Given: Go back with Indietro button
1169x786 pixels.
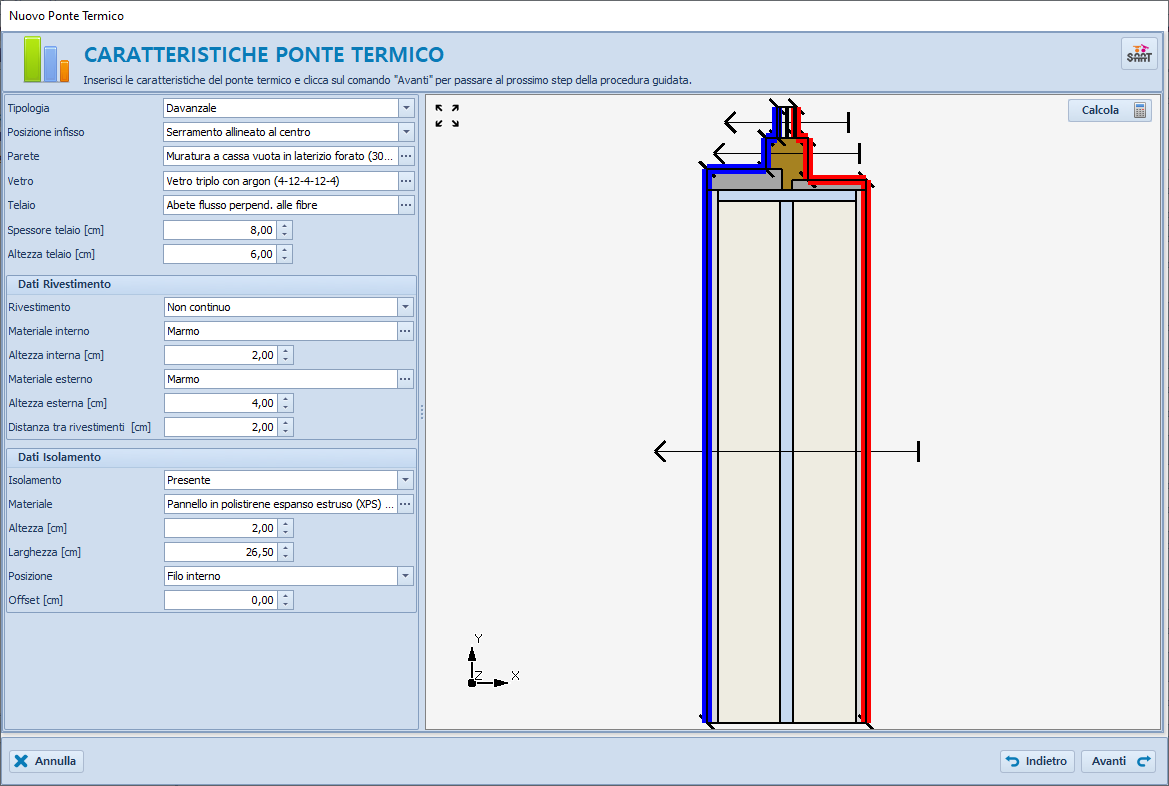Looking at the screenshot, I should [1038, 761].
